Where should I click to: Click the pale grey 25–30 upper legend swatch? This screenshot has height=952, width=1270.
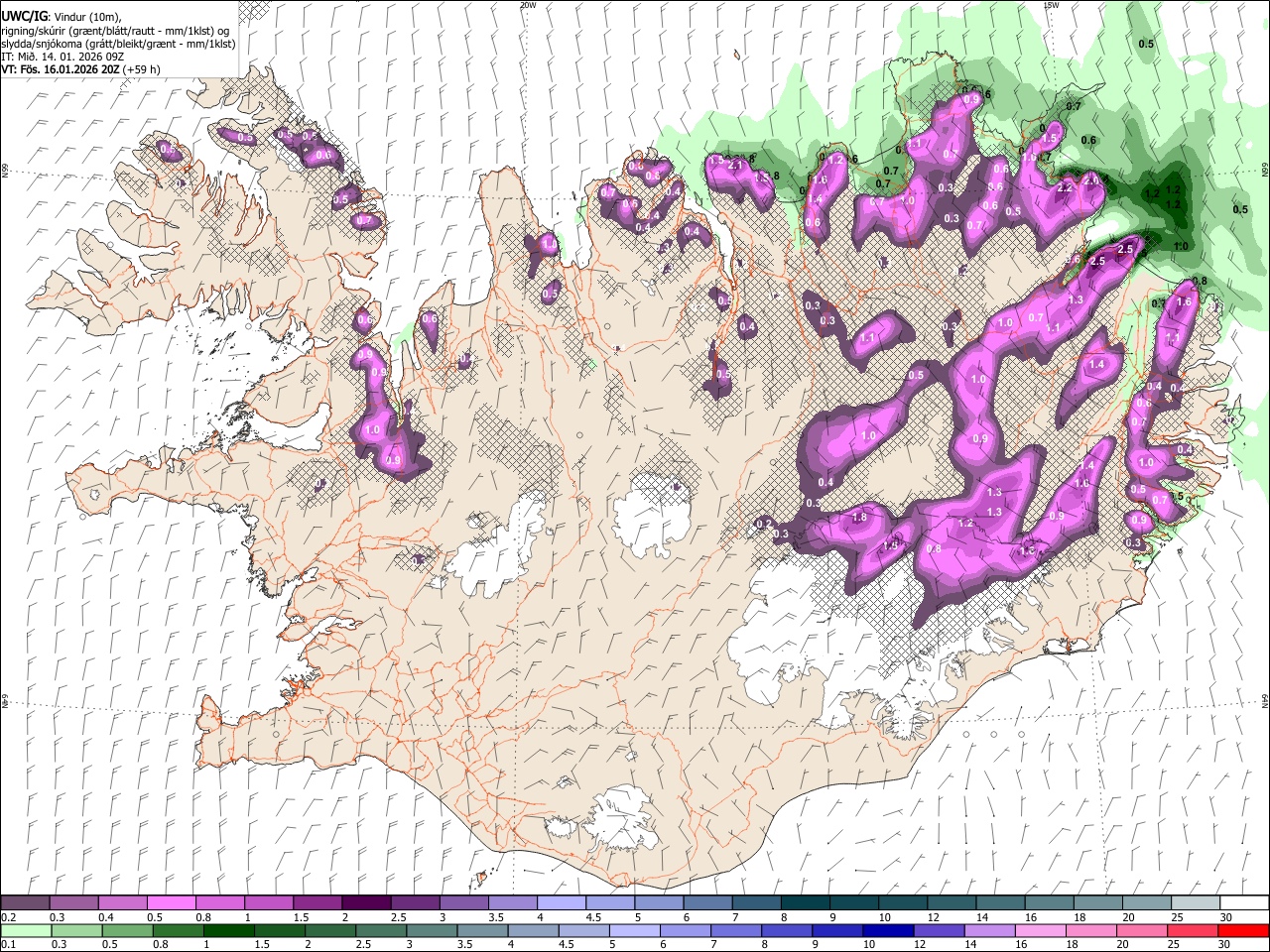[x=1196, y=903]
